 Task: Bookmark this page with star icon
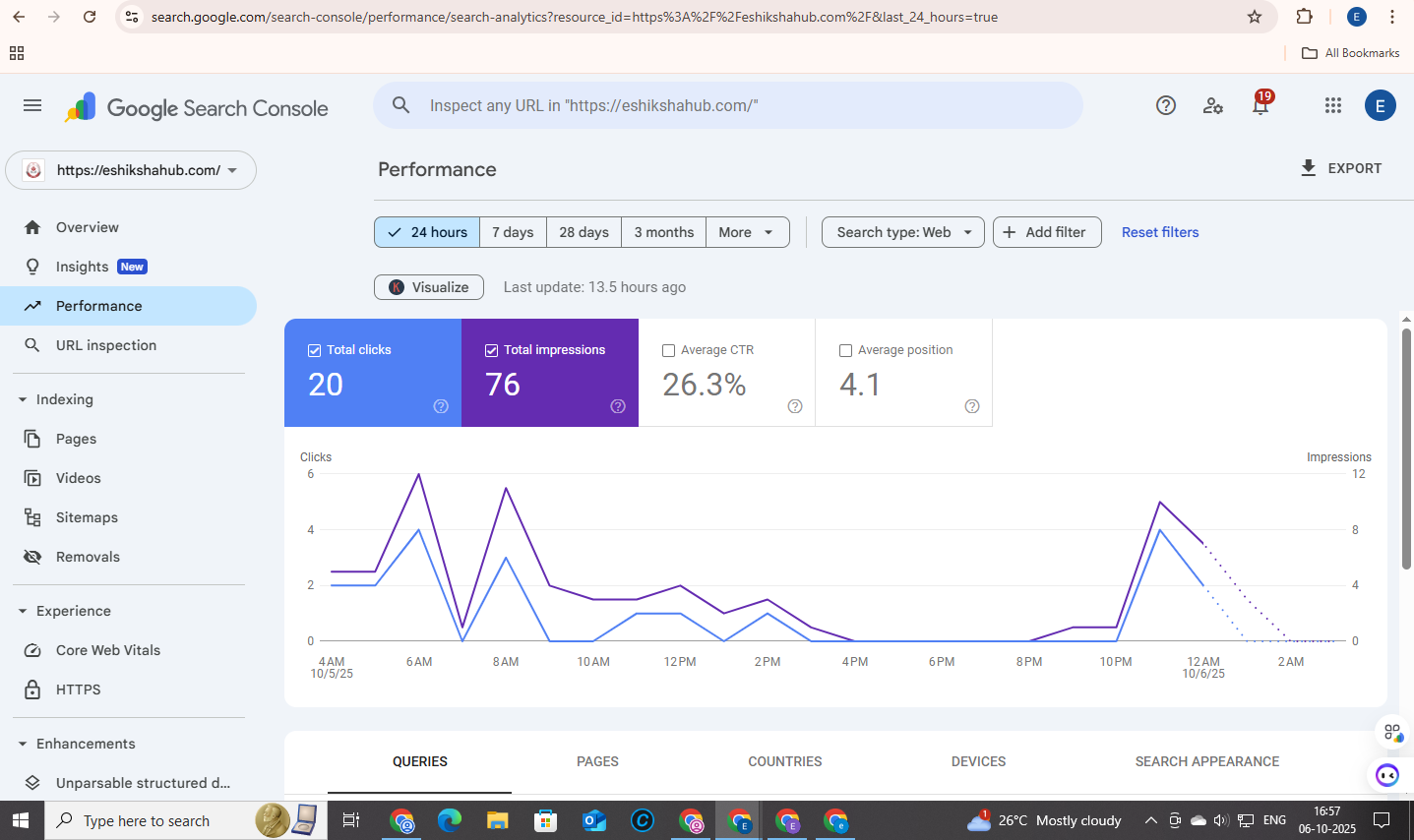pyautogui.click(x=1255, y=17)
